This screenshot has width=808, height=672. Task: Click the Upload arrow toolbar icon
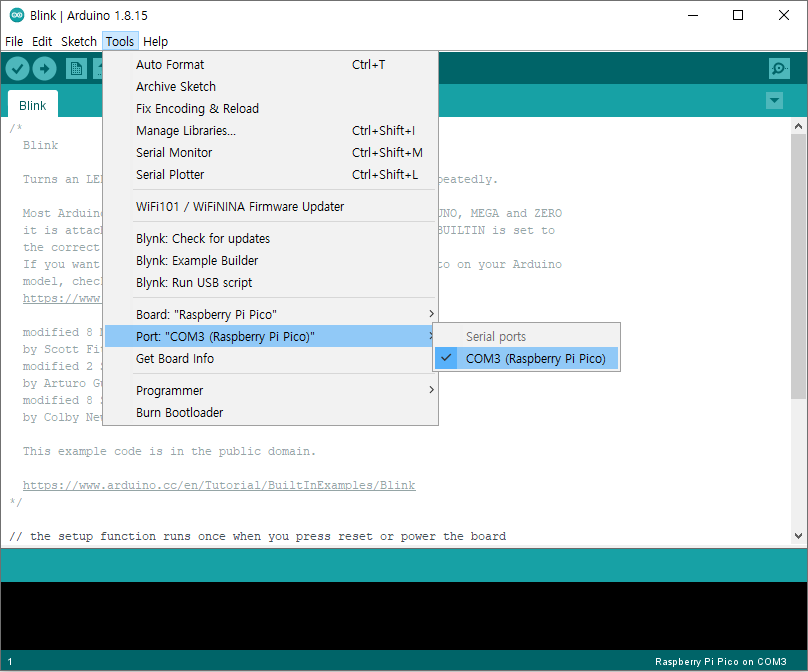pos(44,68)
